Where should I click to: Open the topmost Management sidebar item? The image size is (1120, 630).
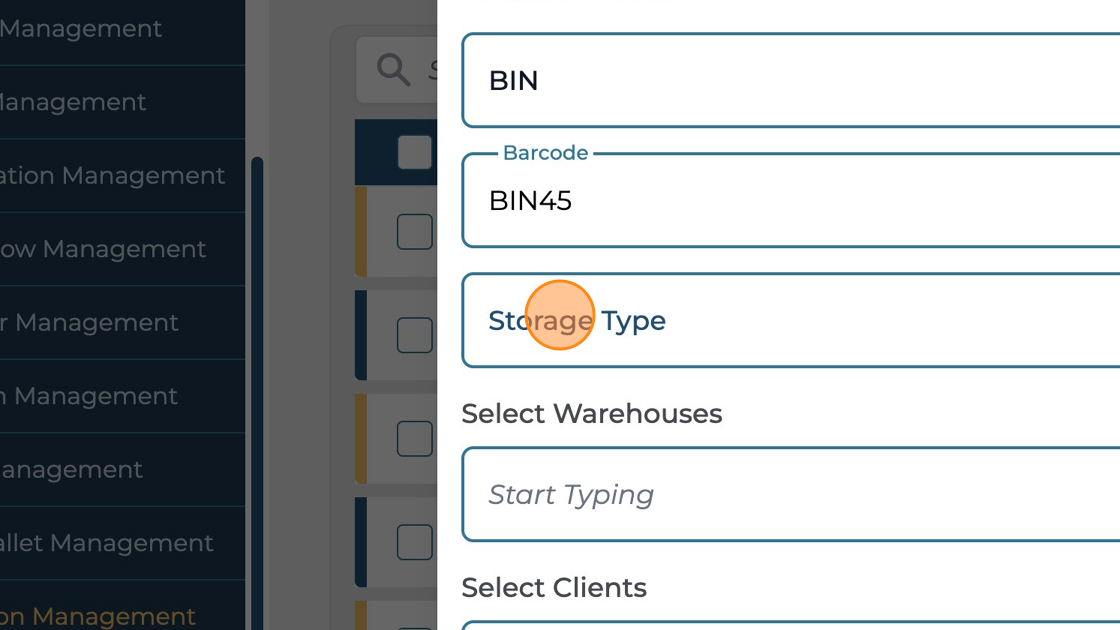(x=80, y=29)
